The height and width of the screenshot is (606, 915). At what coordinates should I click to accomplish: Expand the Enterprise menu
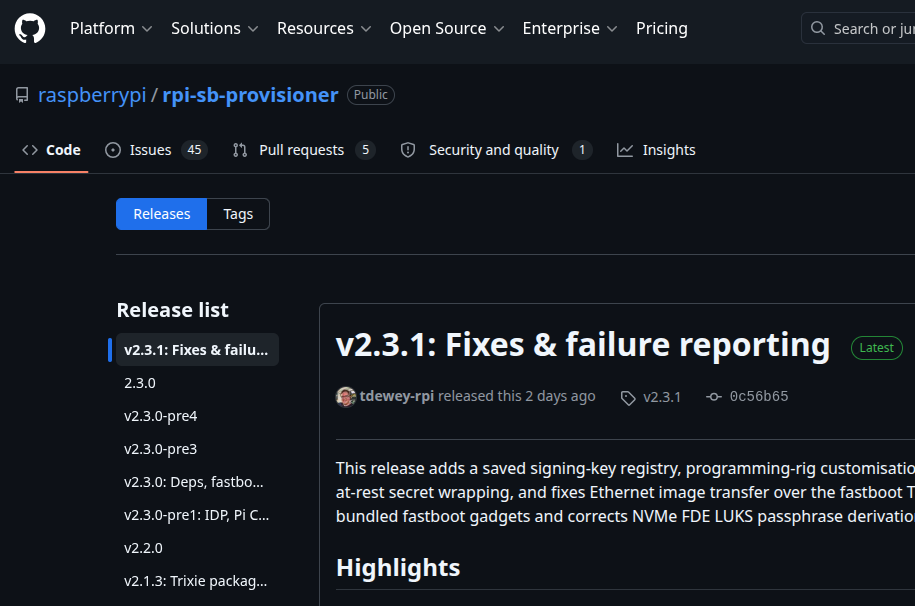coord(570,29)
